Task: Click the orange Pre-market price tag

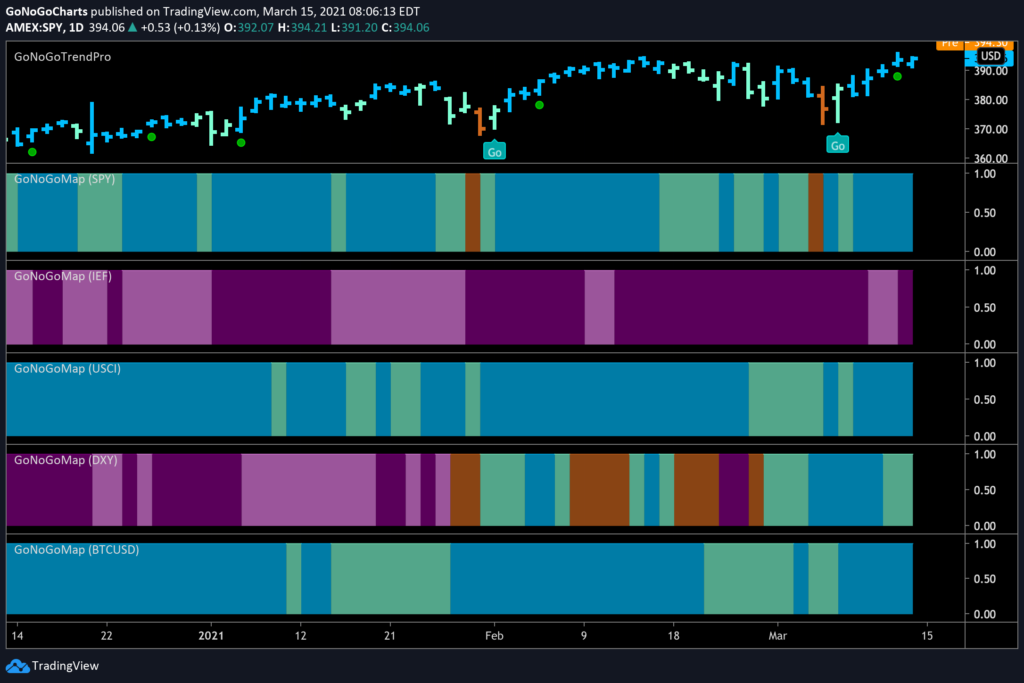Action: point(974,44)
